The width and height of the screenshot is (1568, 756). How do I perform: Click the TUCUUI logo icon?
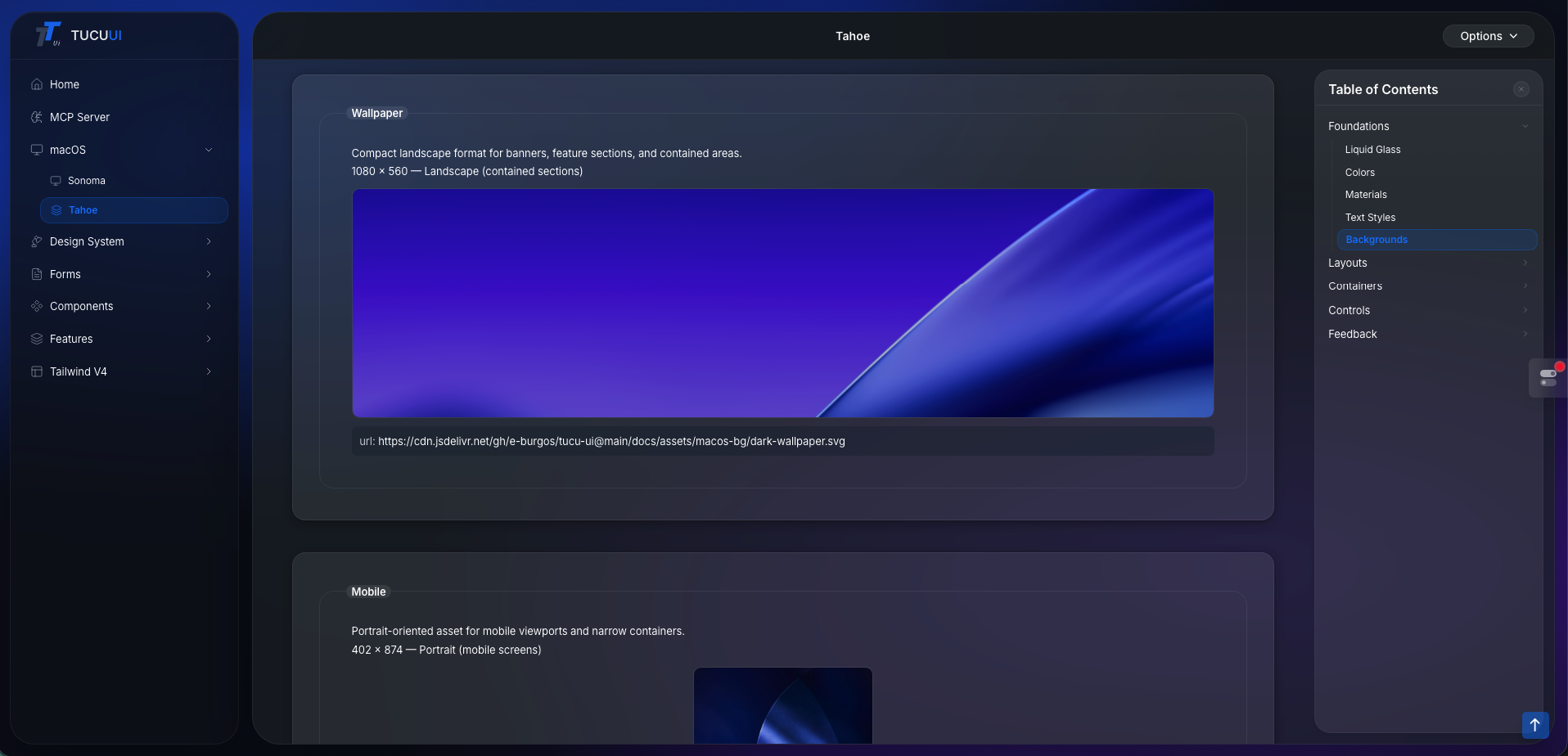(48, 34)
